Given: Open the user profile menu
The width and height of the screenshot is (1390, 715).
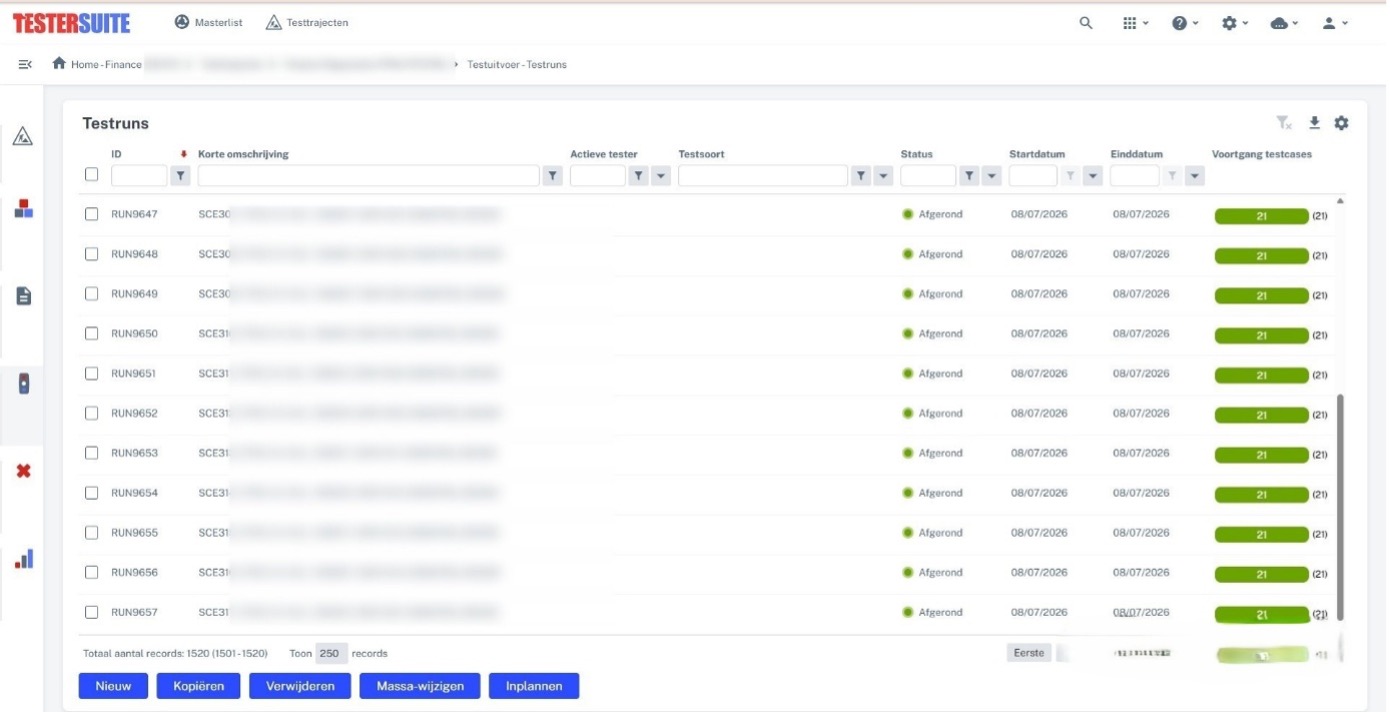Looking at the screenshot, I should click(x=1335, y=23).
